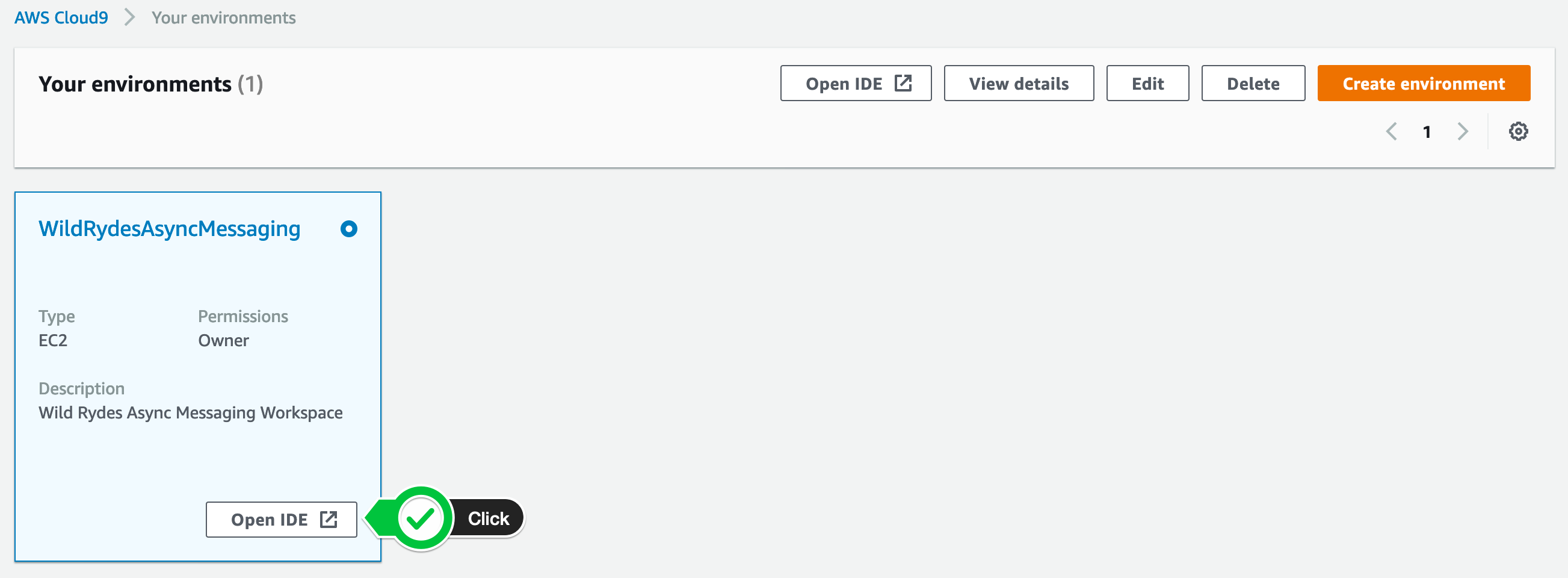The height and width of the screenshot is (578, 1568).
Task: Click the 'Your environments (1)' heading
Action: tap(151, 84)
